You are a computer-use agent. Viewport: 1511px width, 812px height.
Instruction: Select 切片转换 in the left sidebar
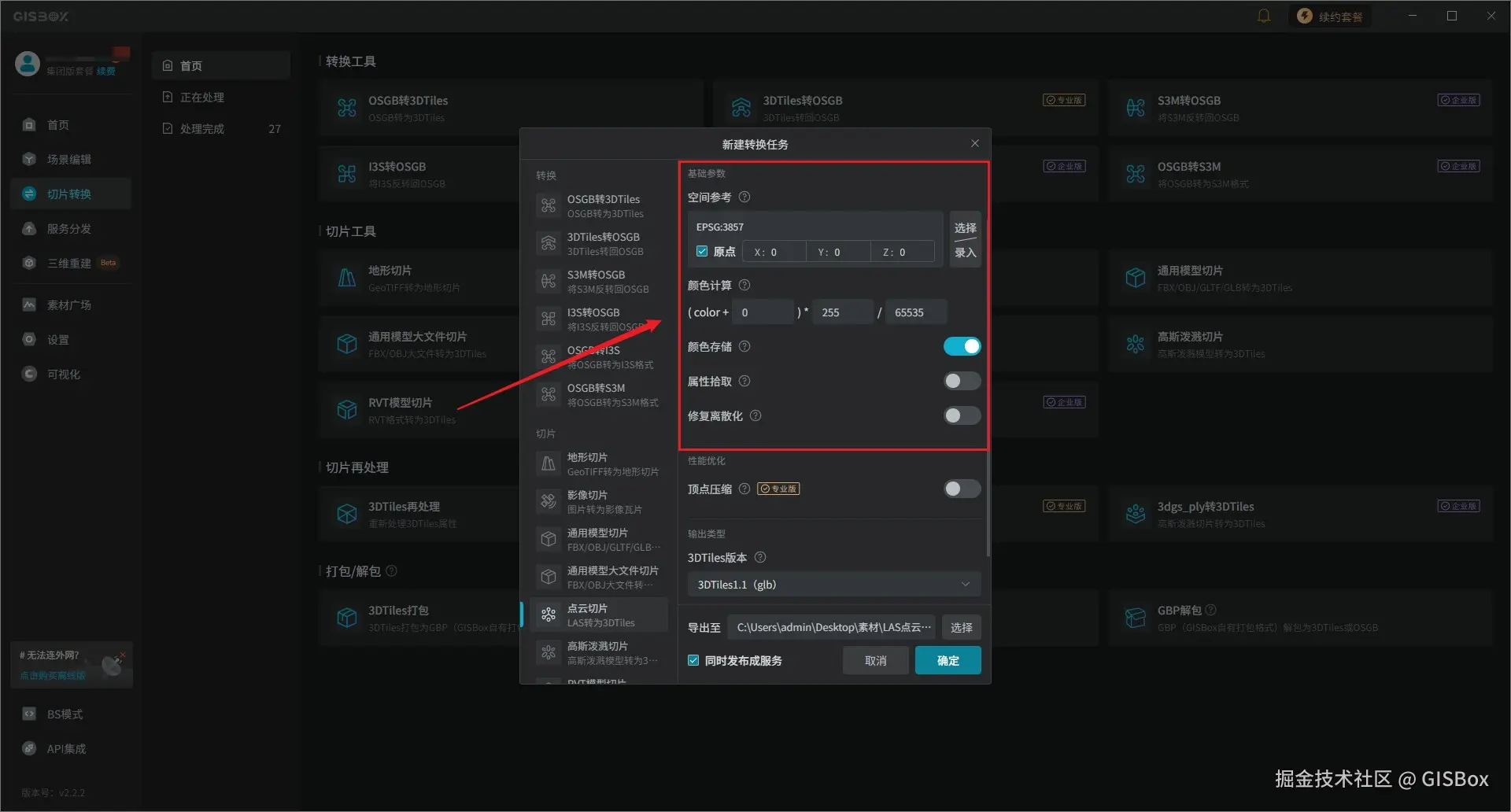[71, 194]
